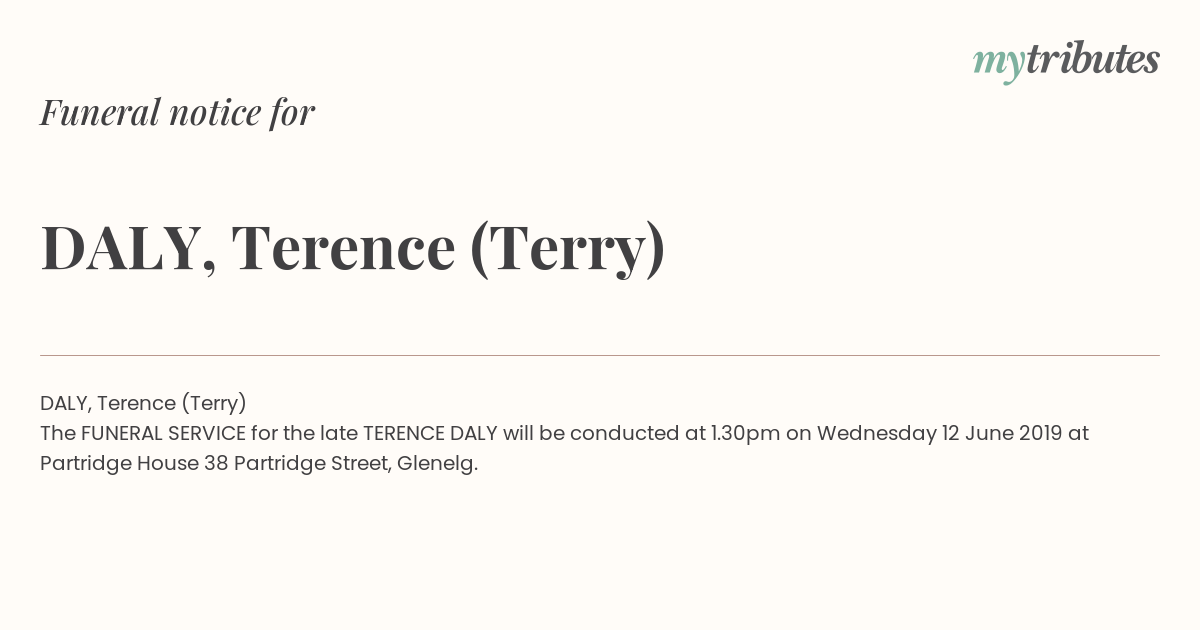The width and height of the screenshot is (1200, 630).
Task: Click "tributes" in the logo
Action: coord(1093,60)
